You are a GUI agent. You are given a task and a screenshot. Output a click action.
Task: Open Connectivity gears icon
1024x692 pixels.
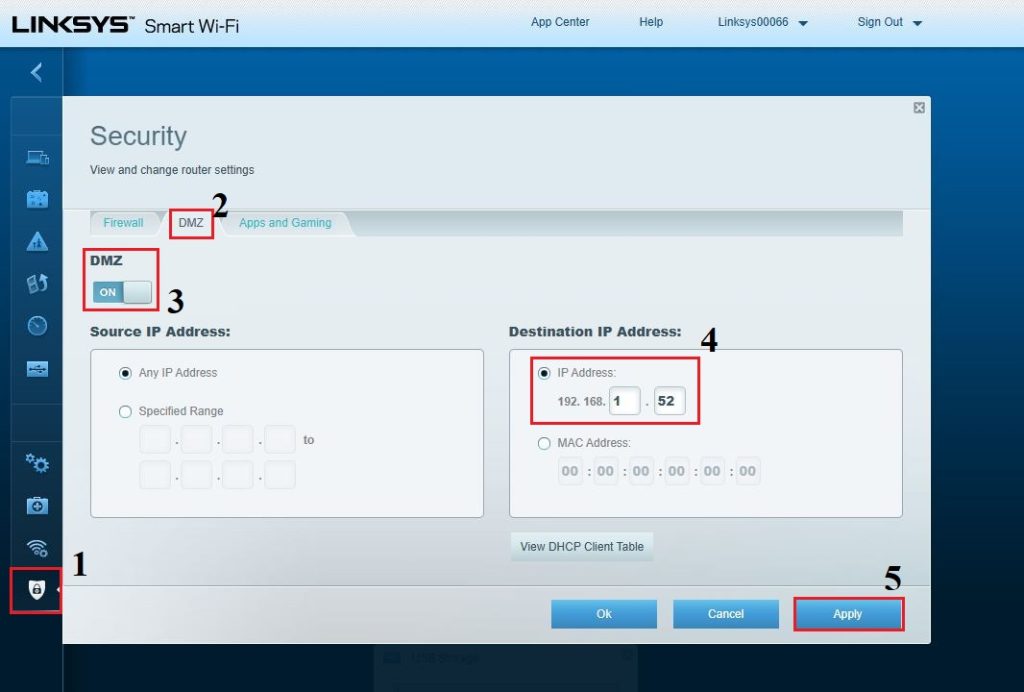point(37,463)
